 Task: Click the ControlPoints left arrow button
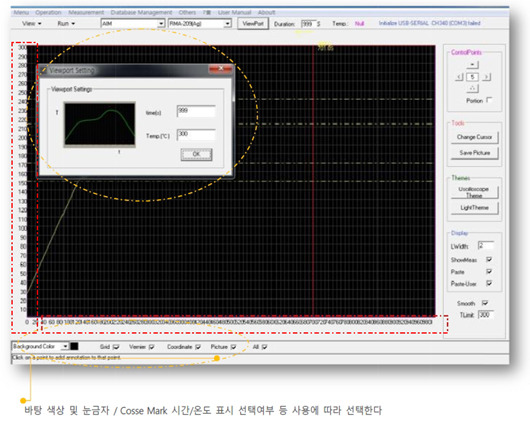click(459, 77)
